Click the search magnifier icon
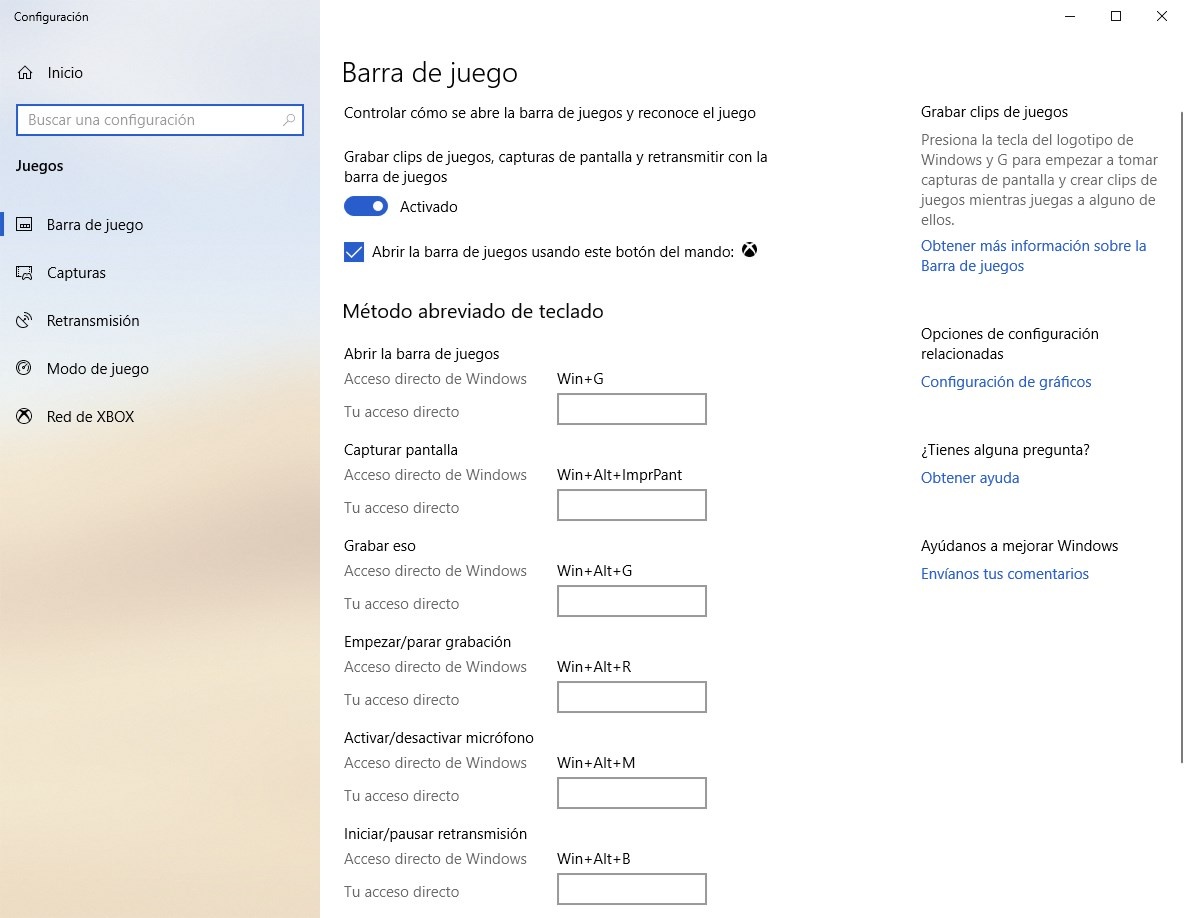This screenshot has height=918, width=1185. point(289,119)
